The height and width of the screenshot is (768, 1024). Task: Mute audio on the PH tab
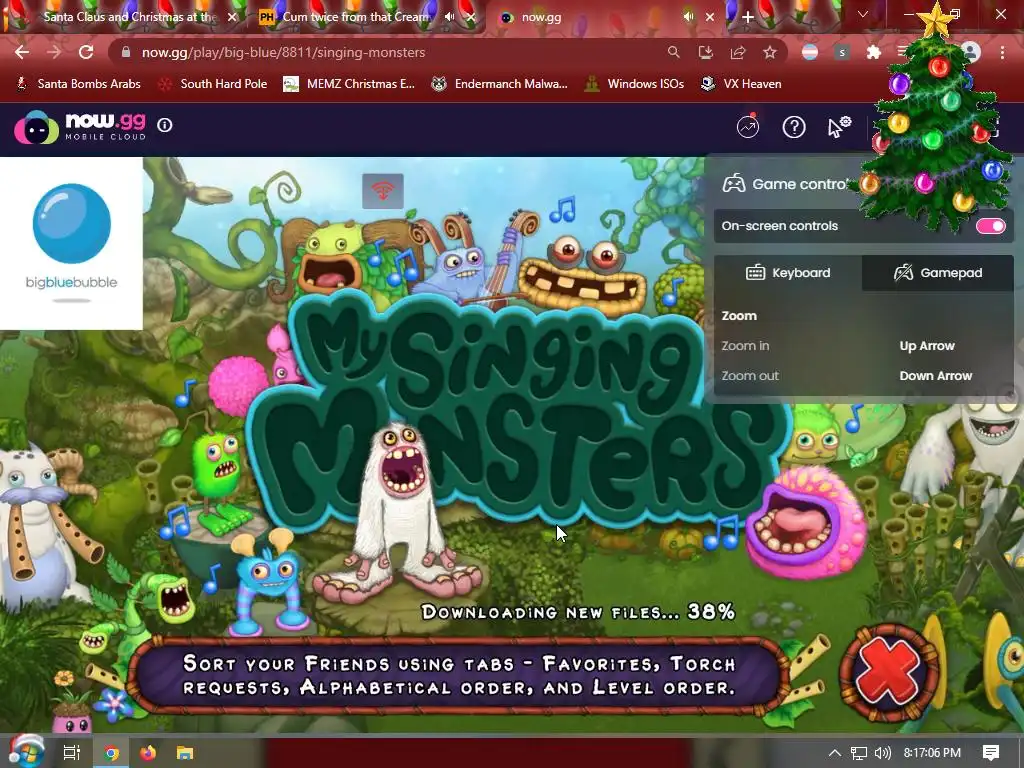point(449,17)
